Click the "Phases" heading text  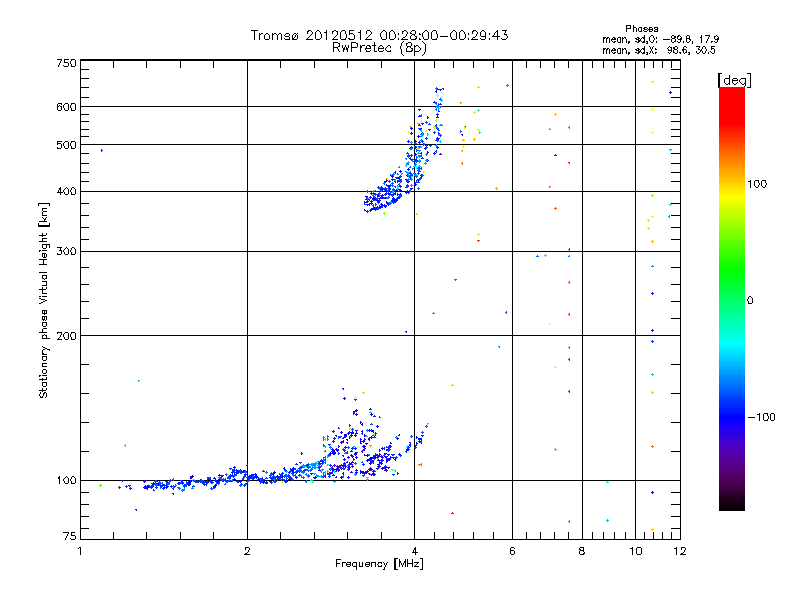642,29
